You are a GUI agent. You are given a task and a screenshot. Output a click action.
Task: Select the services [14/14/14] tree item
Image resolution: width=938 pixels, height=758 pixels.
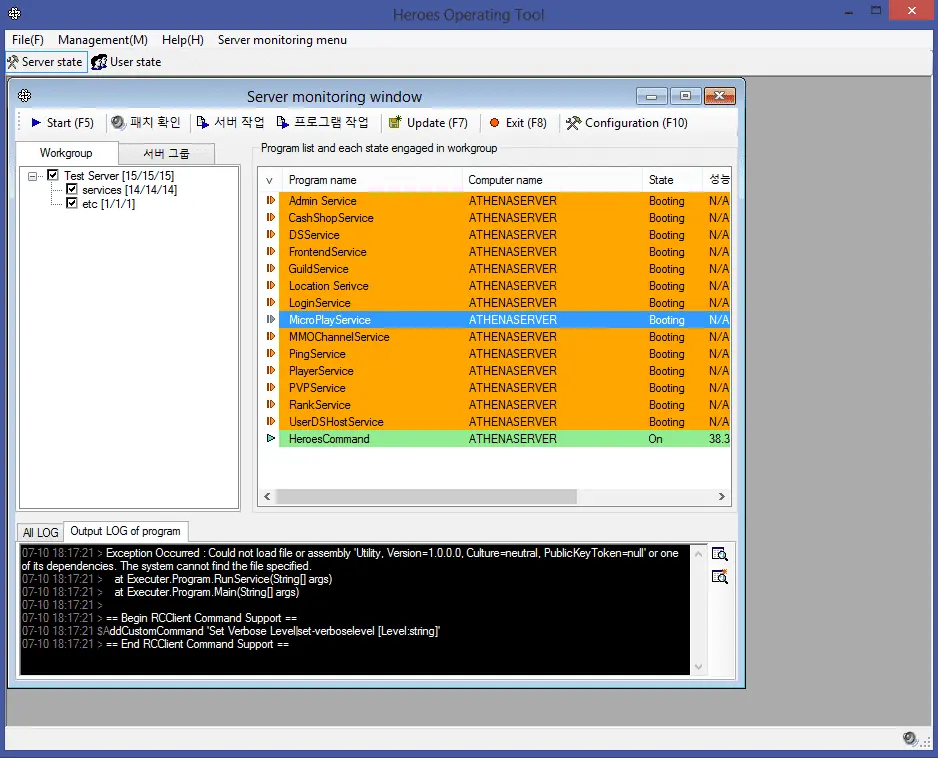coord(129,190)
